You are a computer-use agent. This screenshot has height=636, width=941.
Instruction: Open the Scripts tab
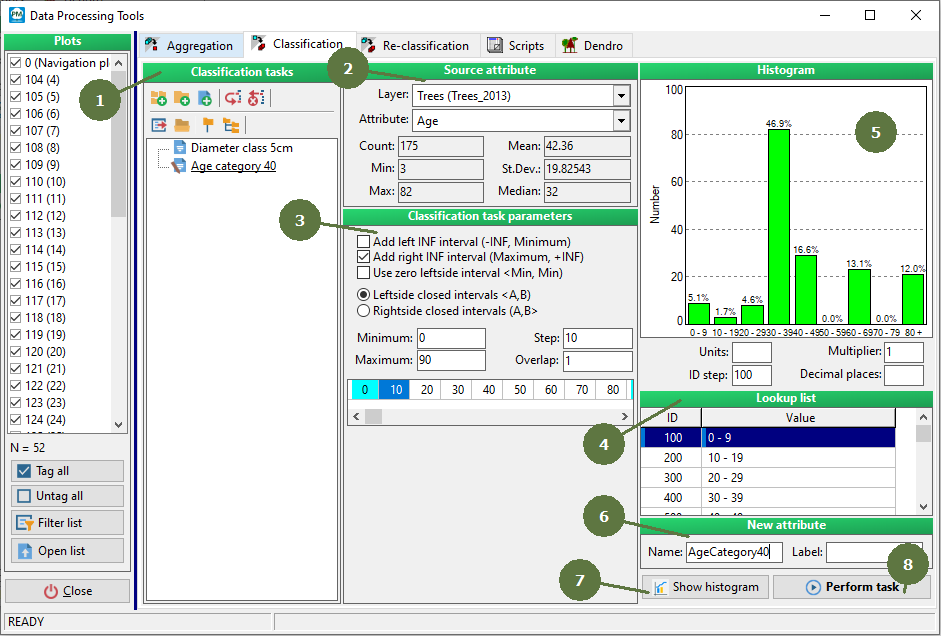[x=516, y=46]
